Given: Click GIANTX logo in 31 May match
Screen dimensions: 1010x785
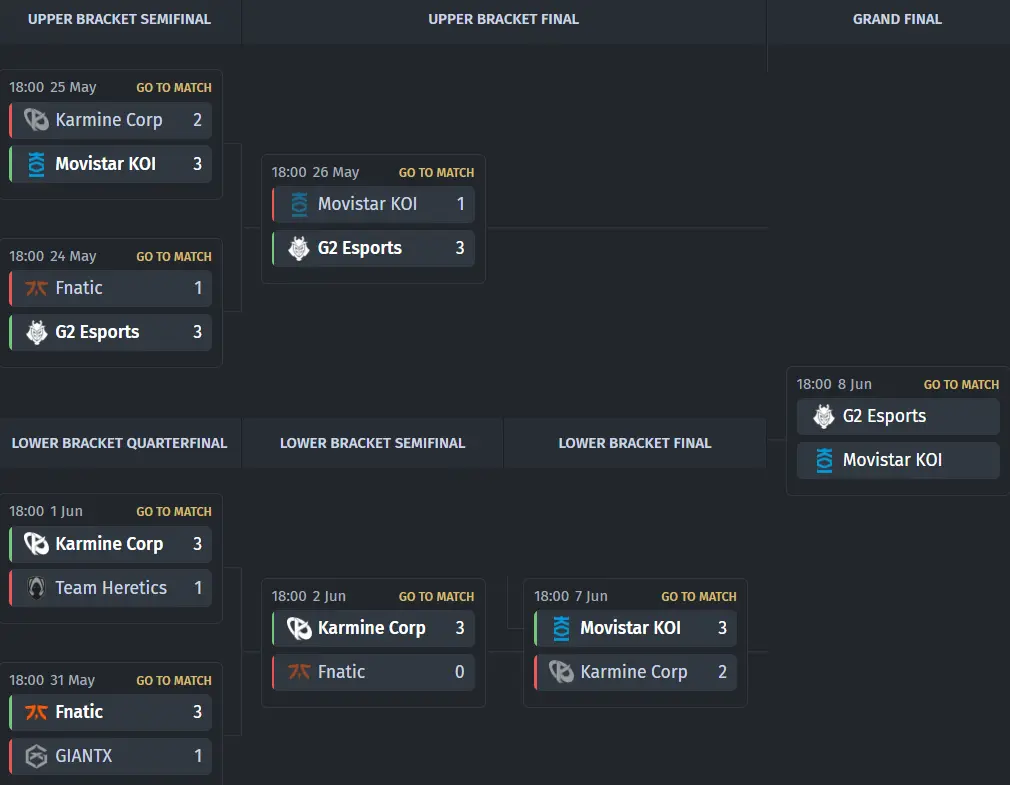Looking at the screenshot, I should (x=36, y=756).
